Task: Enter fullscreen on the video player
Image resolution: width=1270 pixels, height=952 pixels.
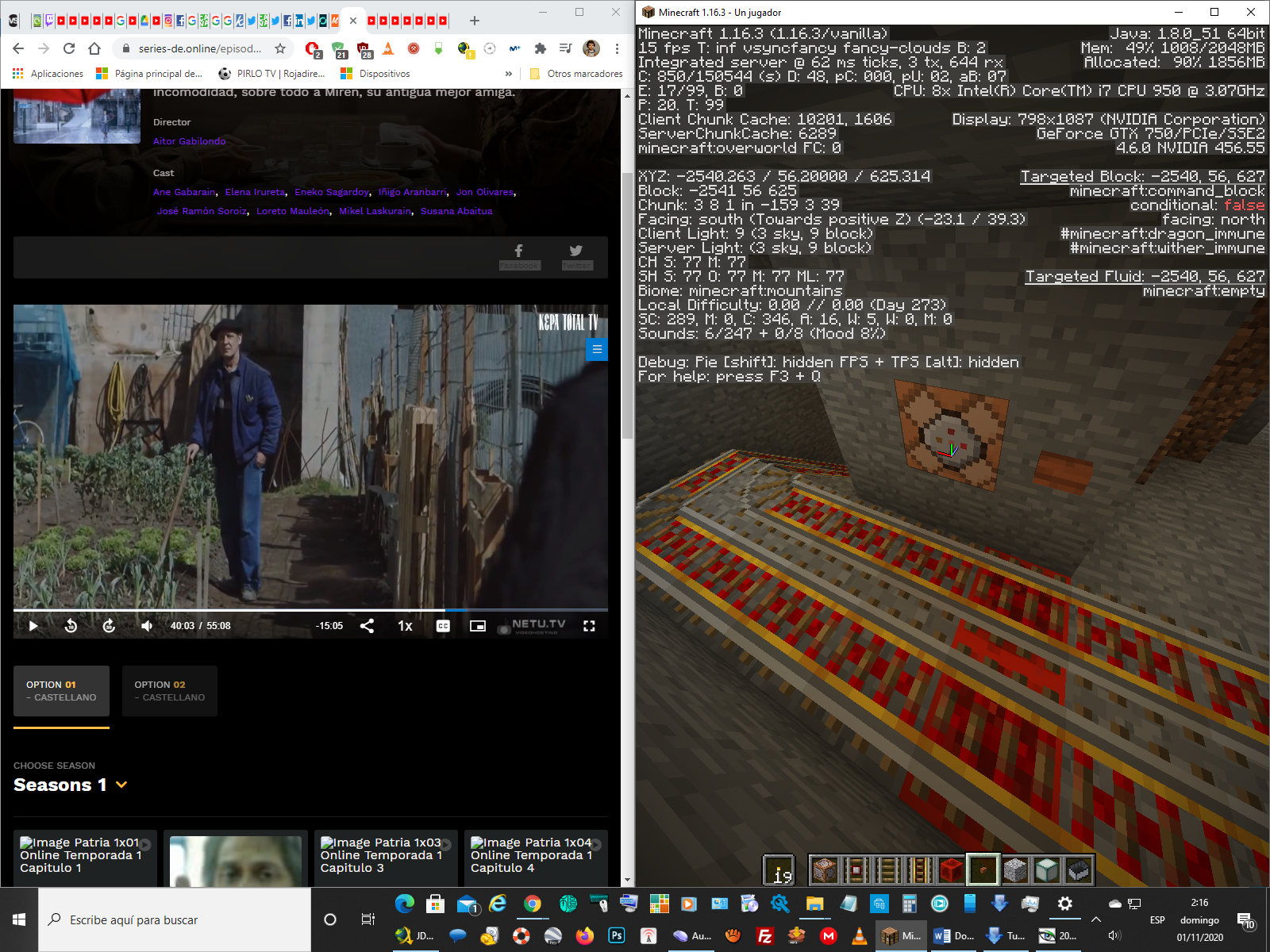Action: pos(589,626)
